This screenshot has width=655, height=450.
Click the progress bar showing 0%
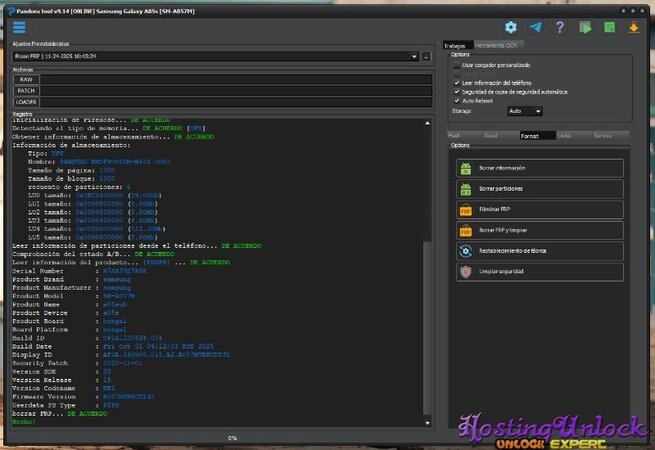pyautogui.click(x=232, y=437)
